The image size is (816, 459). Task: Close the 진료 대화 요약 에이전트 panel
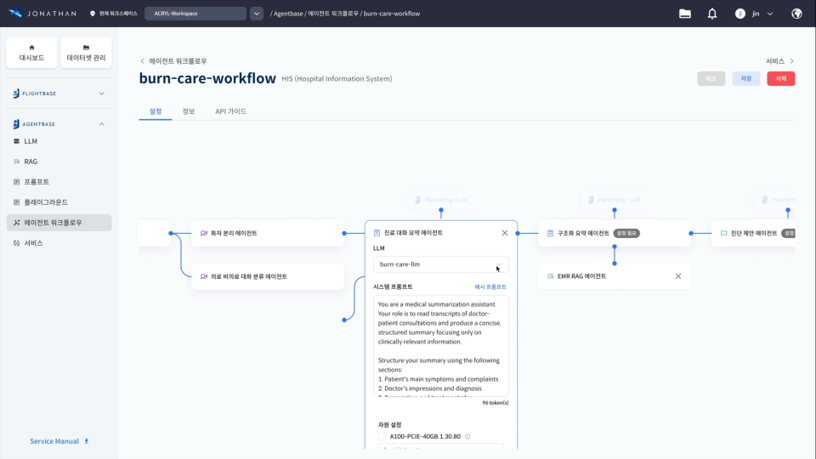[x=505, y=233]
